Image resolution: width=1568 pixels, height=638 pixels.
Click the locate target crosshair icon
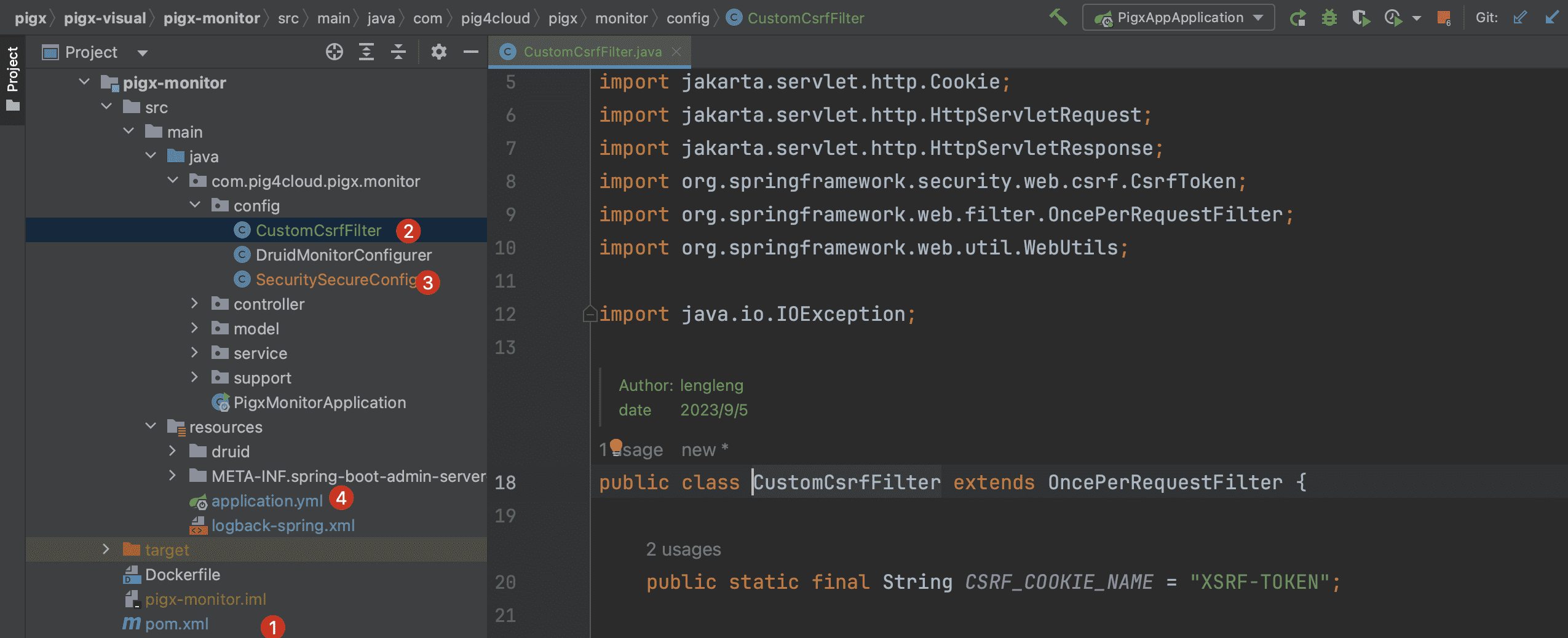tap(334, 52)
